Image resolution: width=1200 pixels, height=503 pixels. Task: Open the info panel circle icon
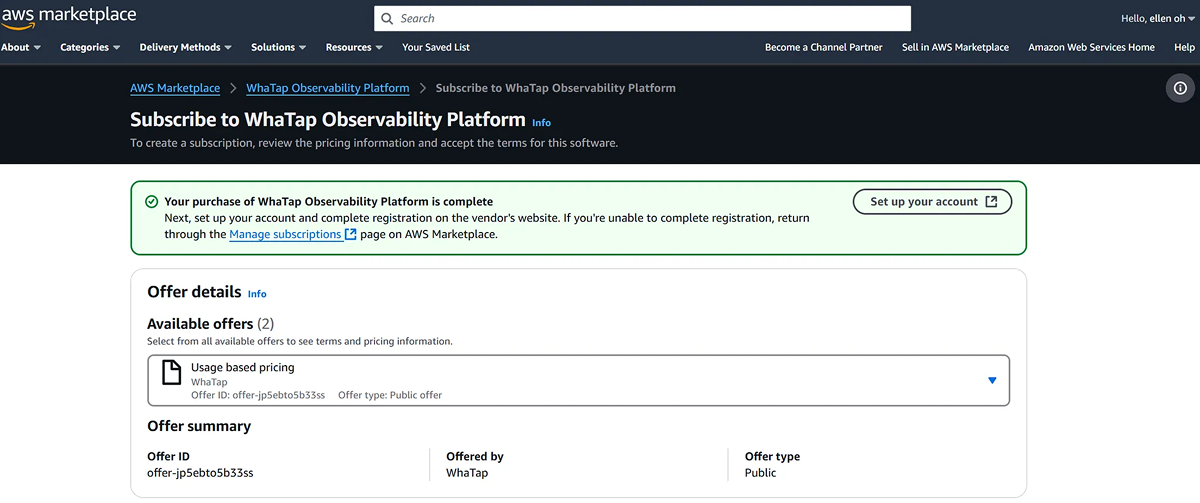1180,89
